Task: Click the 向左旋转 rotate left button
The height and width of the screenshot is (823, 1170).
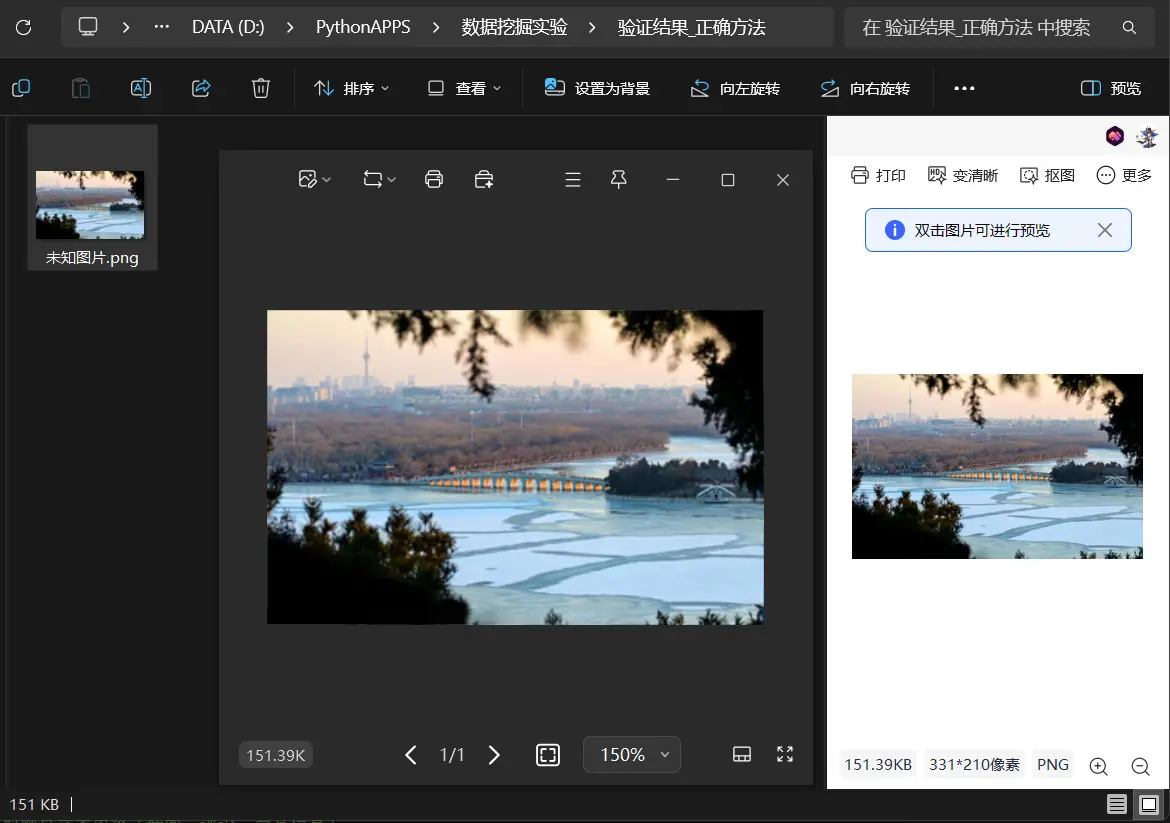Action: point(735,88)
